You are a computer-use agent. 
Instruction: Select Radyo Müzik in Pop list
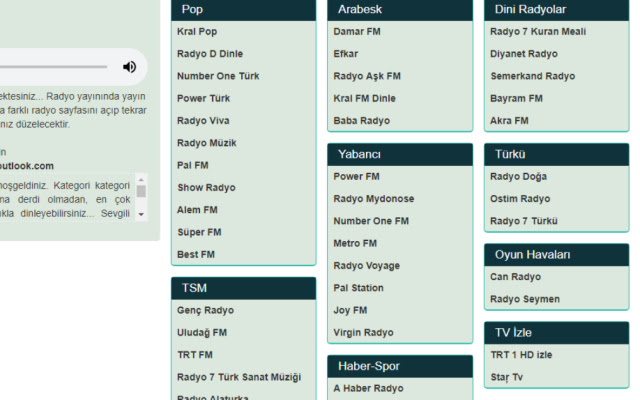(x=207, y=143)
